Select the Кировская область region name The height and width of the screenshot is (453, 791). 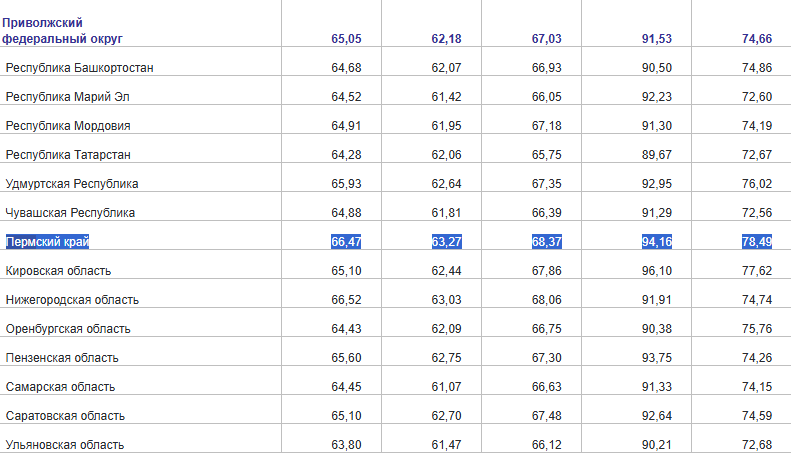click(58, 270)
